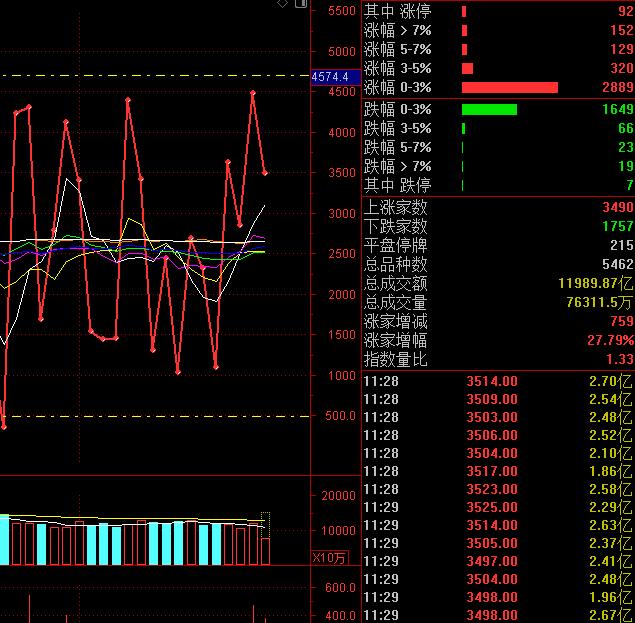This screenshot has width=635, height=623.
Task: Click the value 1649 for 跌幅 0-3%
Action: tap(618, 109)
